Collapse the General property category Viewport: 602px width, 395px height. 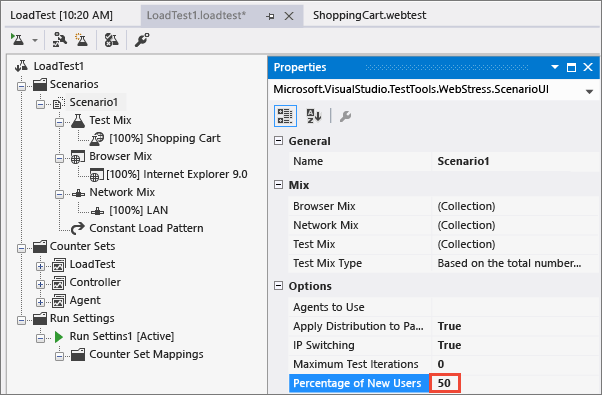tap(278, 141)
